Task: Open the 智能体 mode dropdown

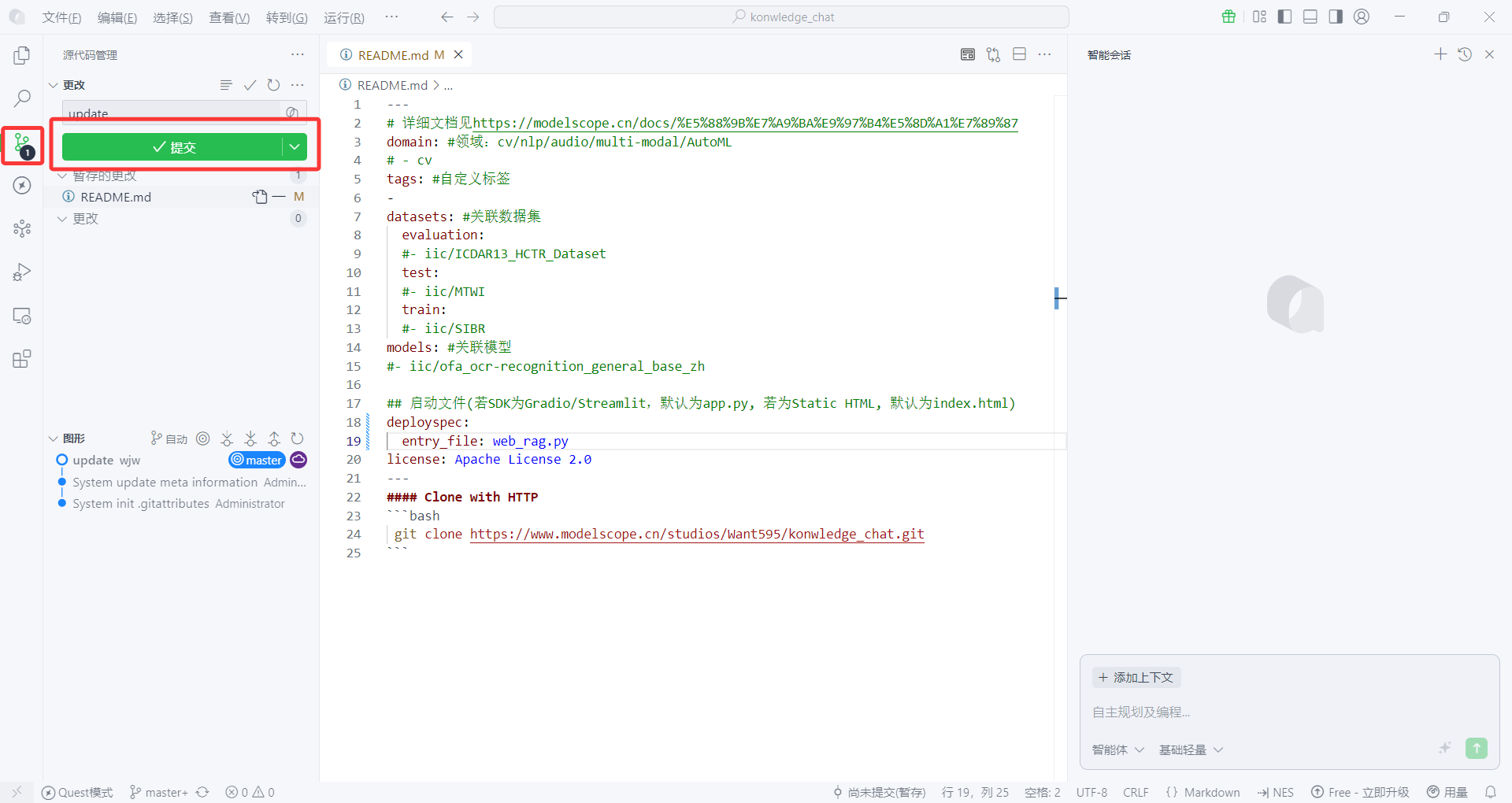Action: point(1117,749)
